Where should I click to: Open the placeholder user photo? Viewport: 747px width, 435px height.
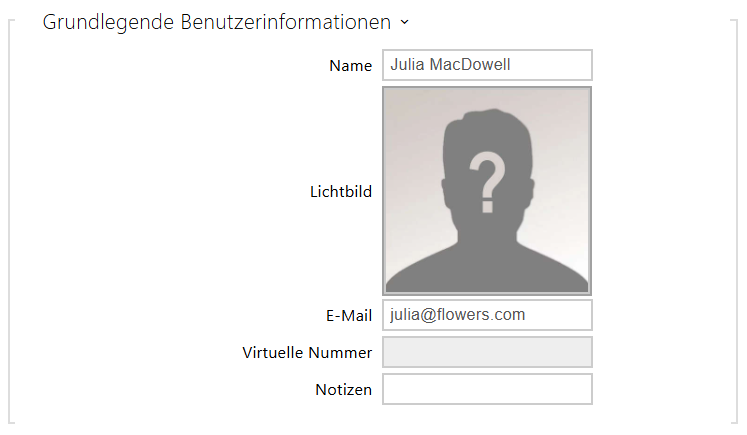click(487, 190)
